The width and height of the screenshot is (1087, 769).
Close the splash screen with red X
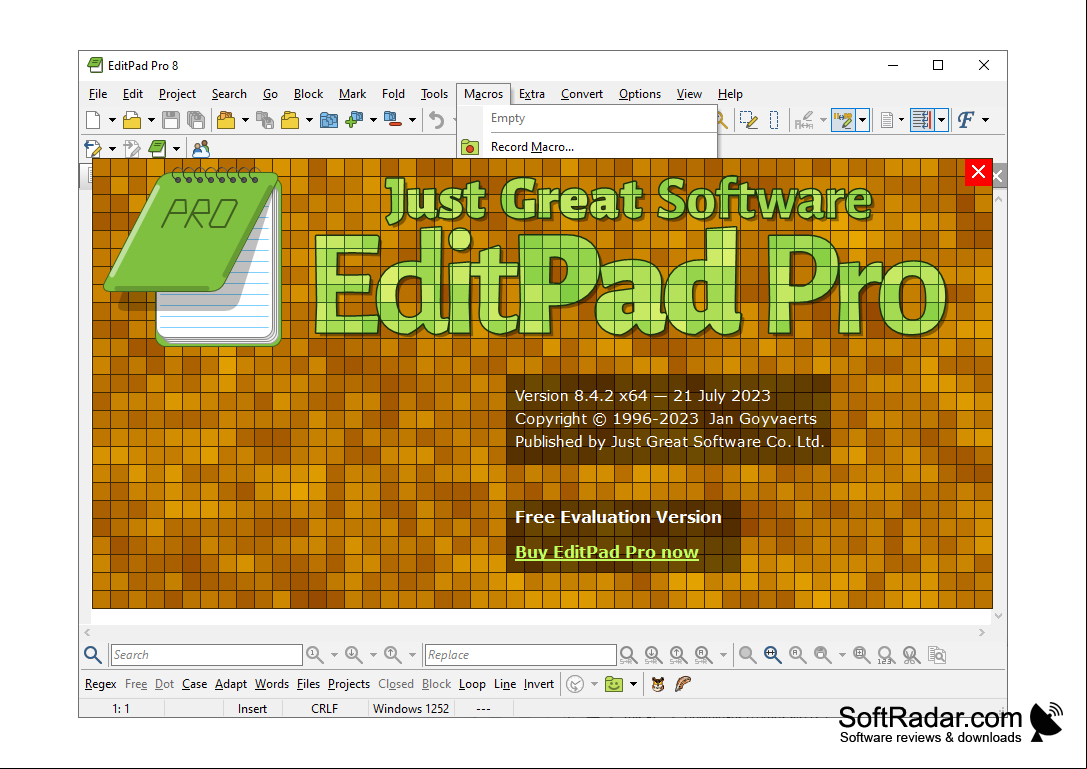978,172
